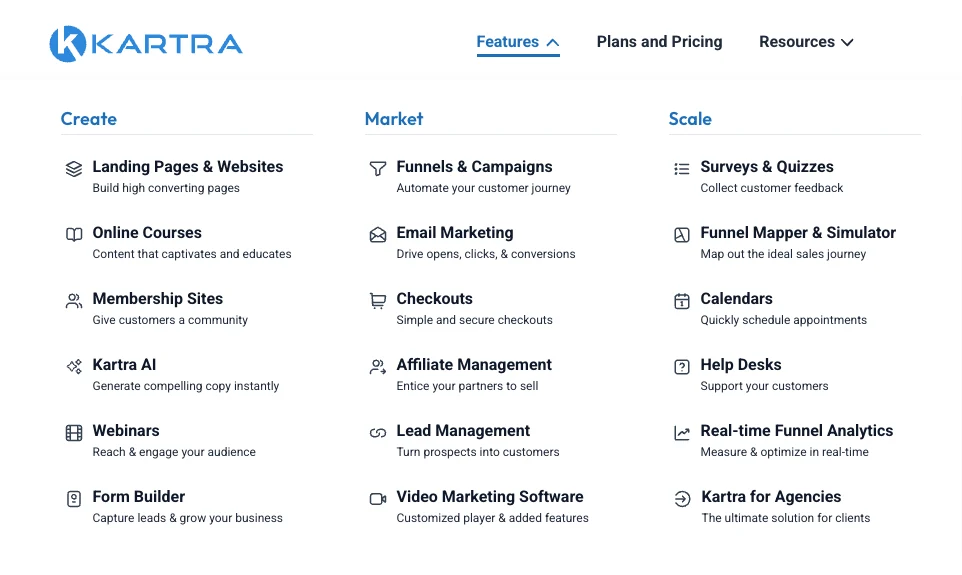Open Plans and Pricing page
The width and height of the screenshot is (962, 575).
tap(660, 42)
